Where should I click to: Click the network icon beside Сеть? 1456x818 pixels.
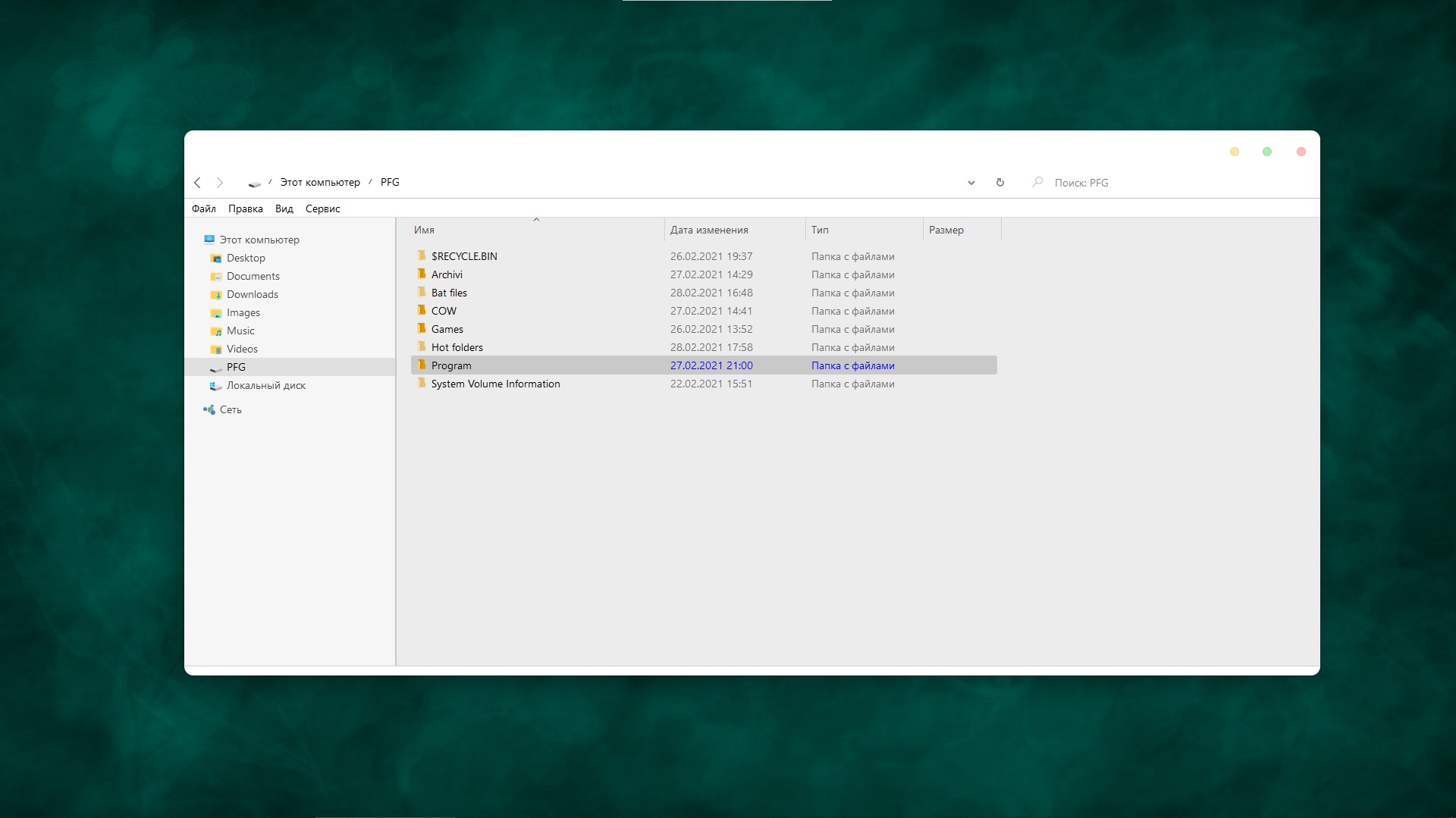209,409
